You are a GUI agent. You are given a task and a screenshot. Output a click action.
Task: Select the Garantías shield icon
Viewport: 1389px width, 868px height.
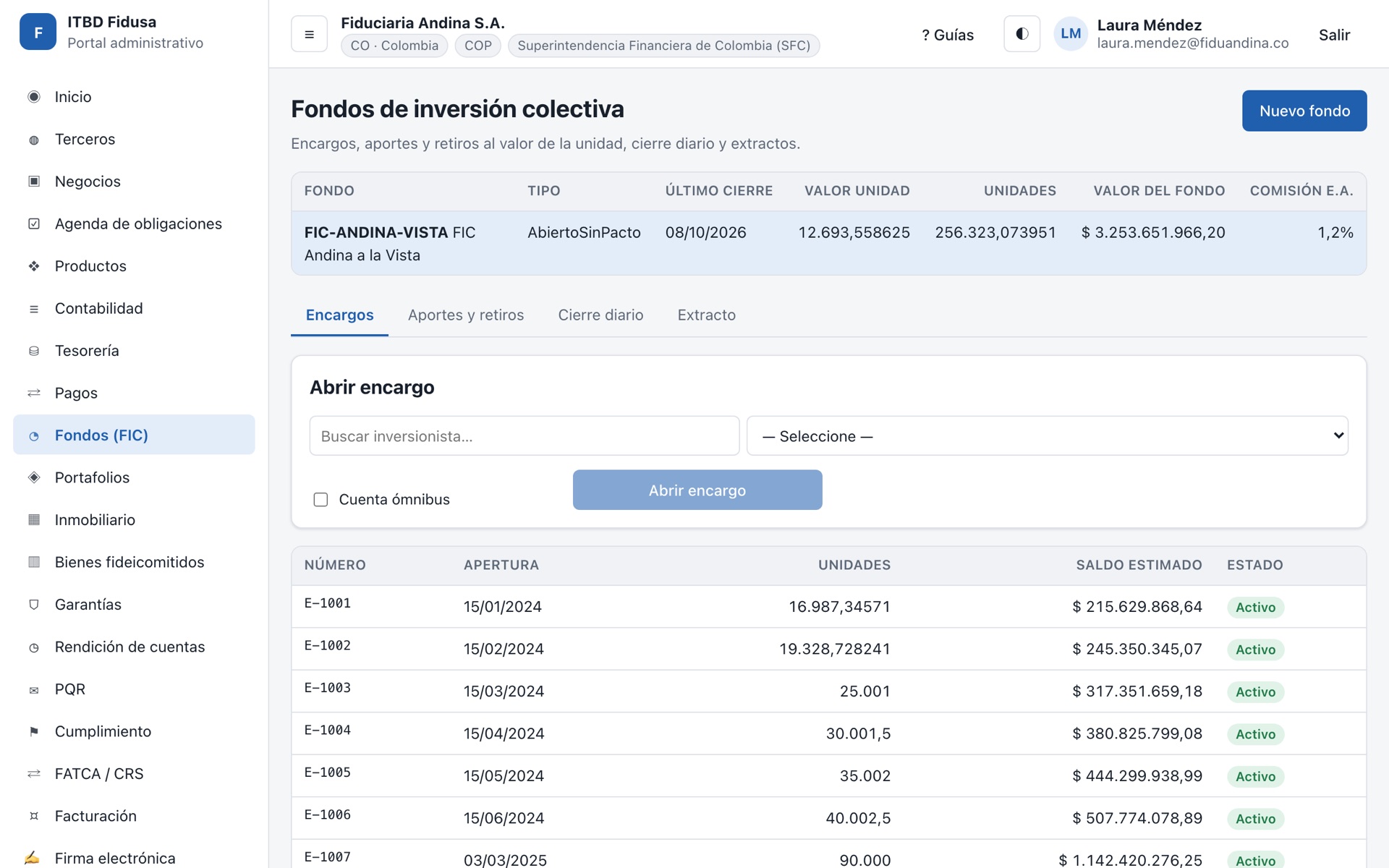coord(34,605)
